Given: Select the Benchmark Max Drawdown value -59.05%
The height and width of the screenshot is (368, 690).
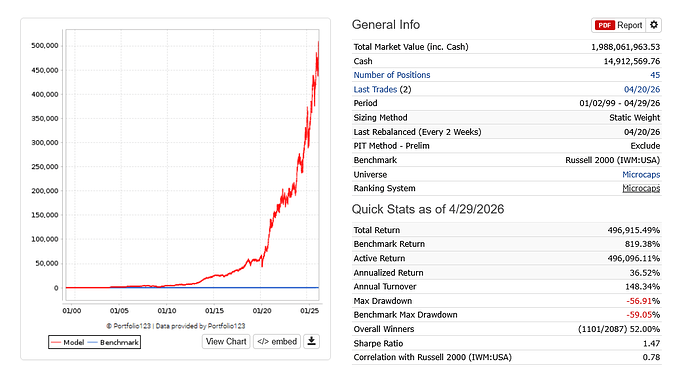Looking at the screenshot, I should point(643,315).
